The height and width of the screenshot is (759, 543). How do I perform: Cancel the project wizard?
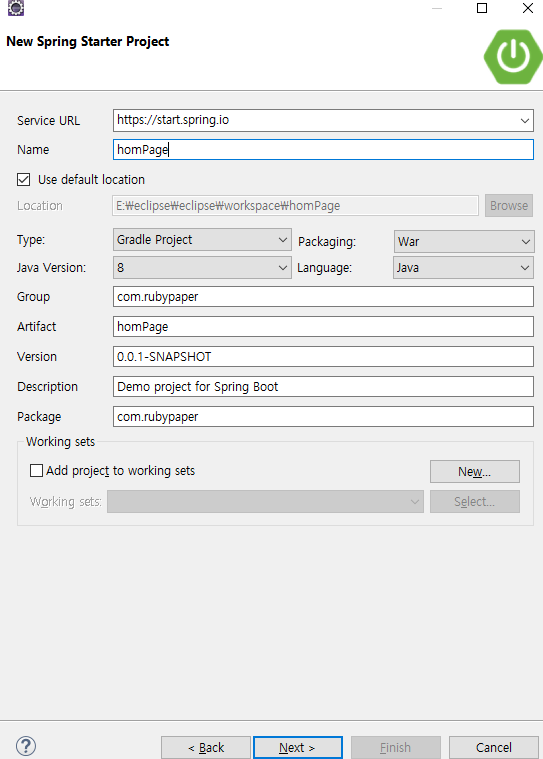494,748
